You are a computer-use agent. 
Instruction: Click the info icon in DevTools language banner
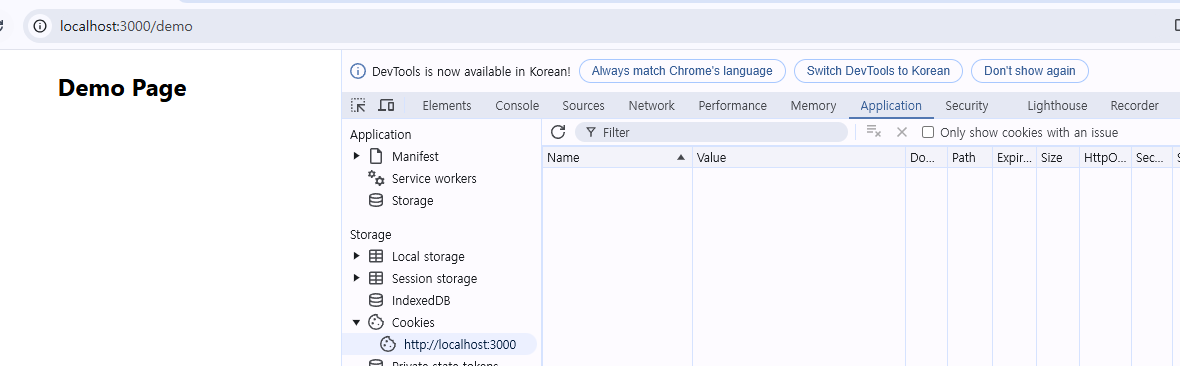tap(358, 72)
